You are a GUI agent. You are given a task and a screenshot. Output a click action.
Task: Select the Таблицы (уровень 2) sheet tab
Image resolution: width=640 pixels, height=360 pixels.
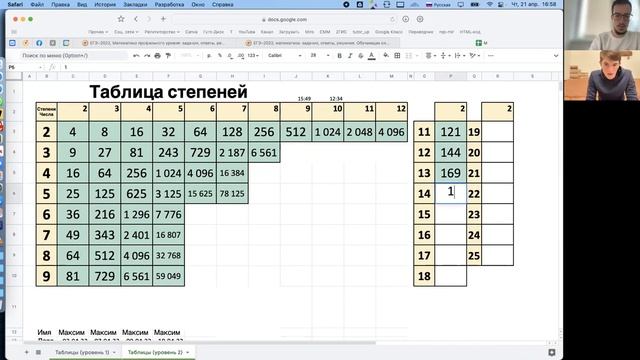[x=155, y=352]
